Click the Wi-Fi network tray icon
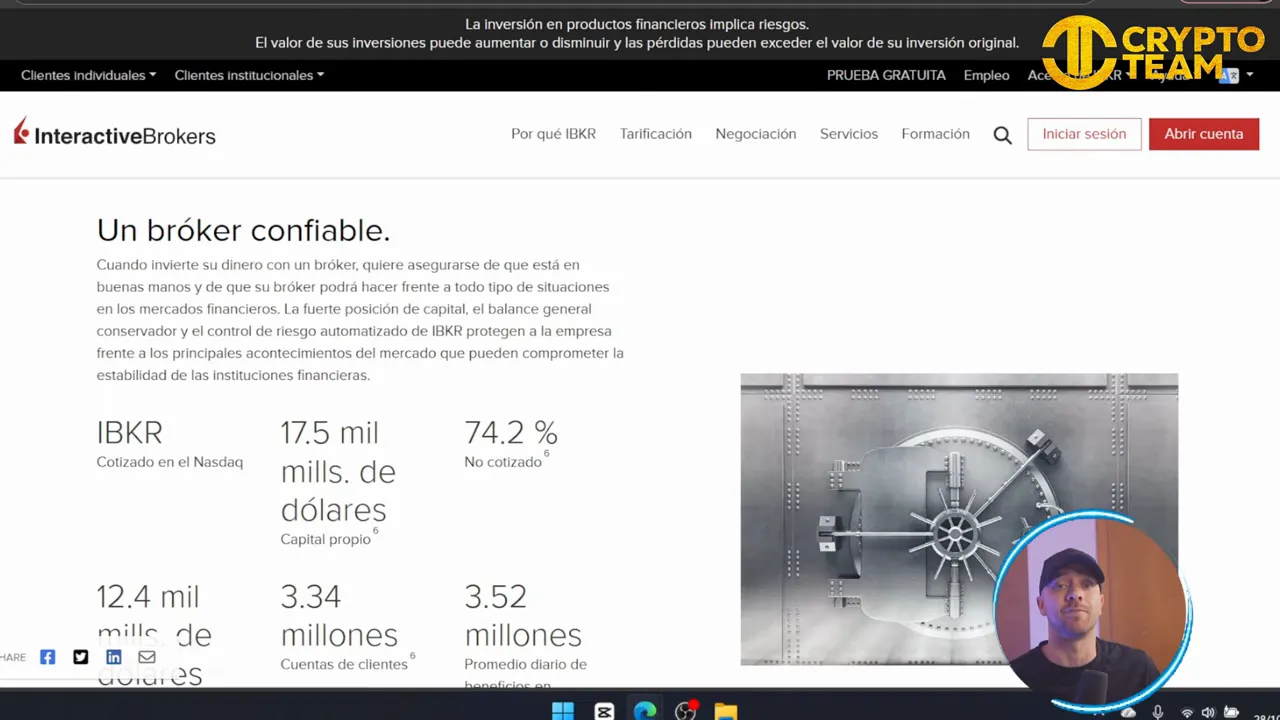The width and height of the screenshot is (1280, 720). (1187, 713)
